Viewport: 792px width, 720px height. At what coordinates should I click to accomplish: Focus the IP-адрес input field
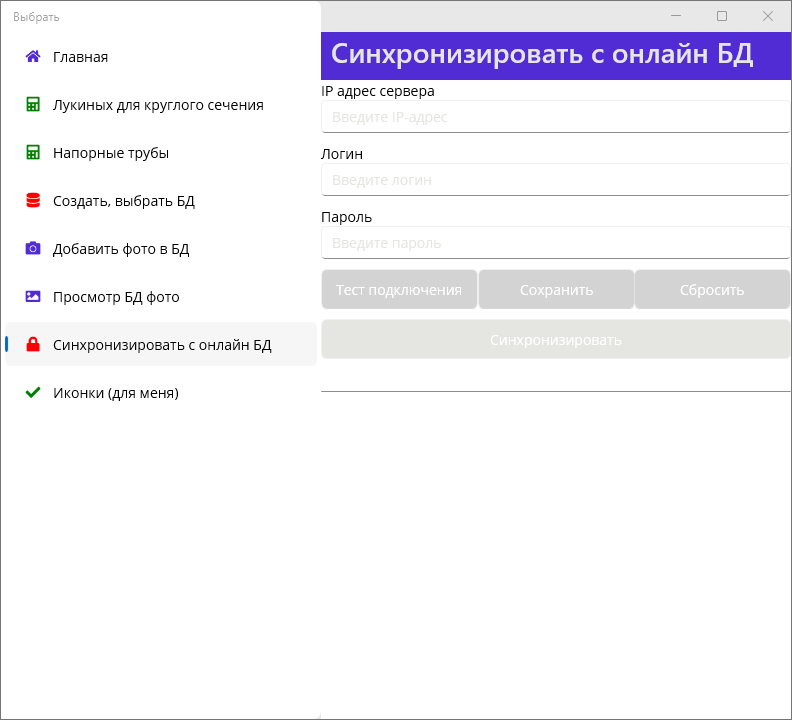555,117
